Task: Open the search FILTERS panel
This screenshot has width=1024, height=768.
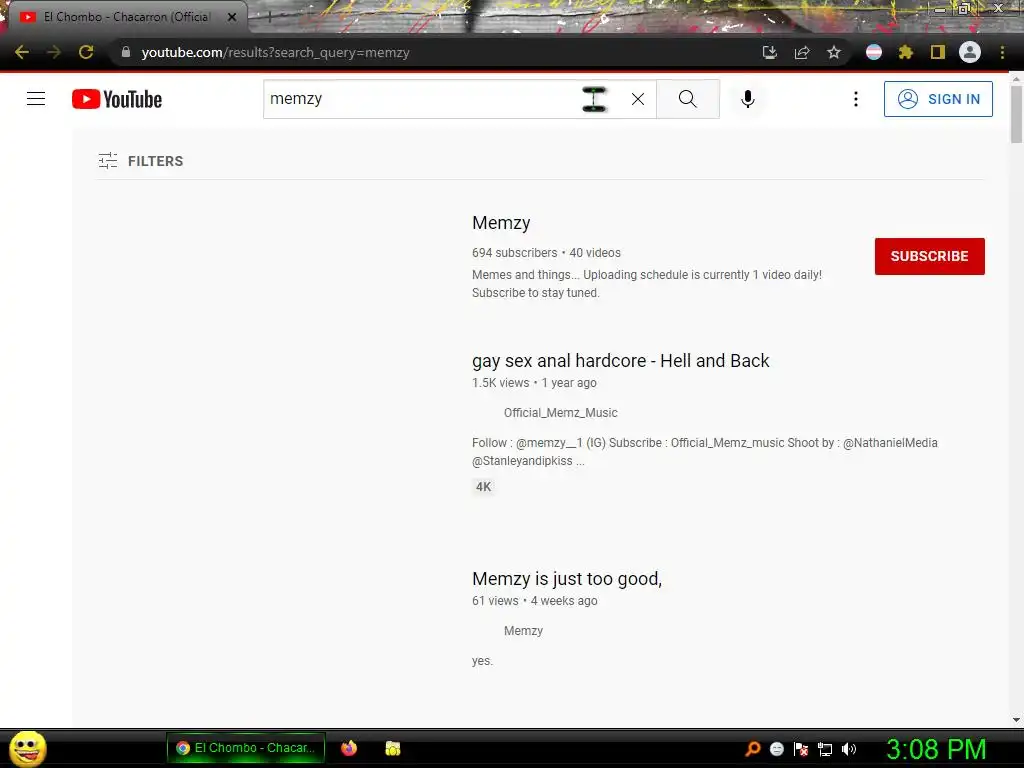Action: point(140,161)
